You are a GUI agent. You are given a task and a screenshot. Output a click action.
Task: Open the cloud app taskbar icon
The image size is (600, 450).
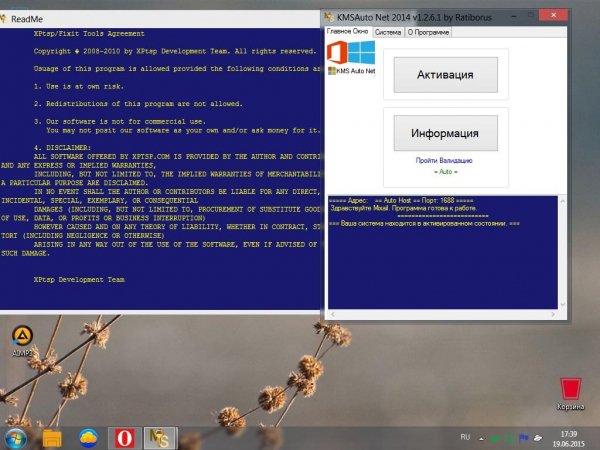point(88,439)
